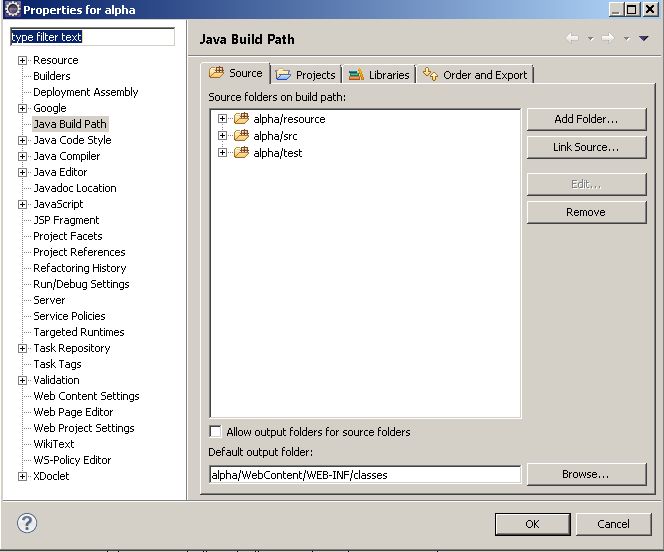Select Project References tree item
664x552 pixels.
[80, 252]
